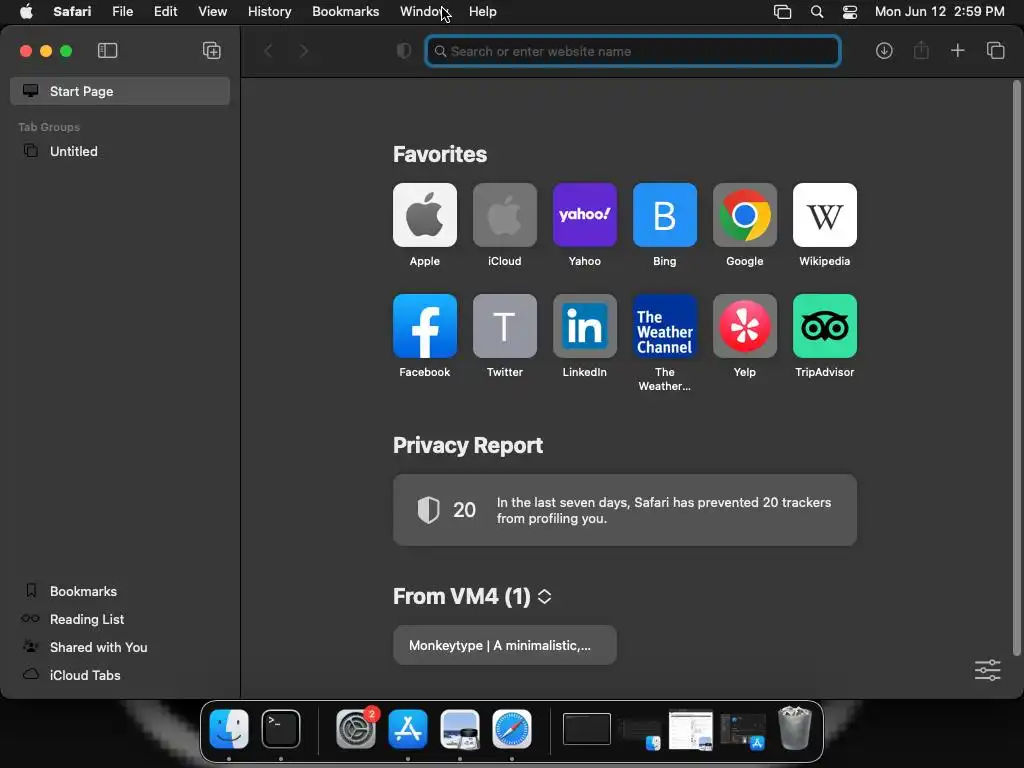This screenshot has width=1024, height=768.
Task: Open The Weather Channel favorite
Action: tap(665, 326)
